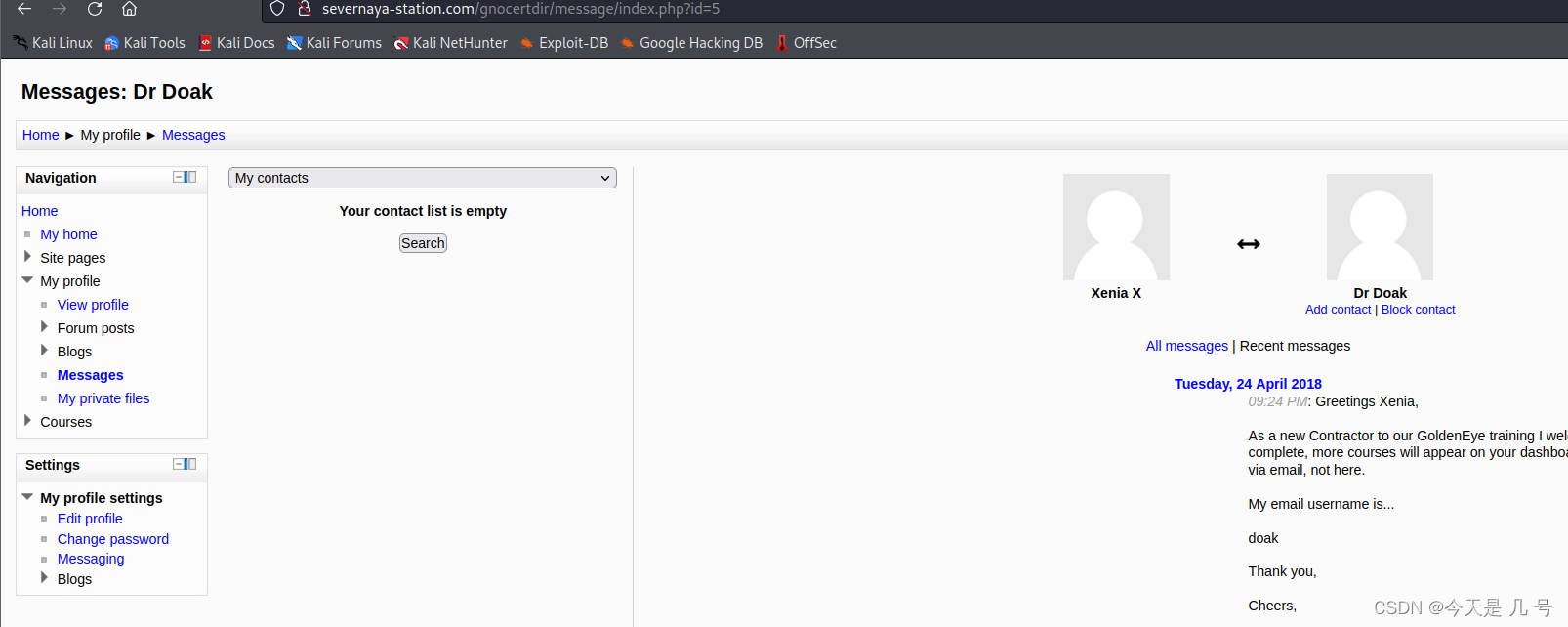Collapse the My profile settings node
The image size is (1568, 627).
(x=27, y=497)
